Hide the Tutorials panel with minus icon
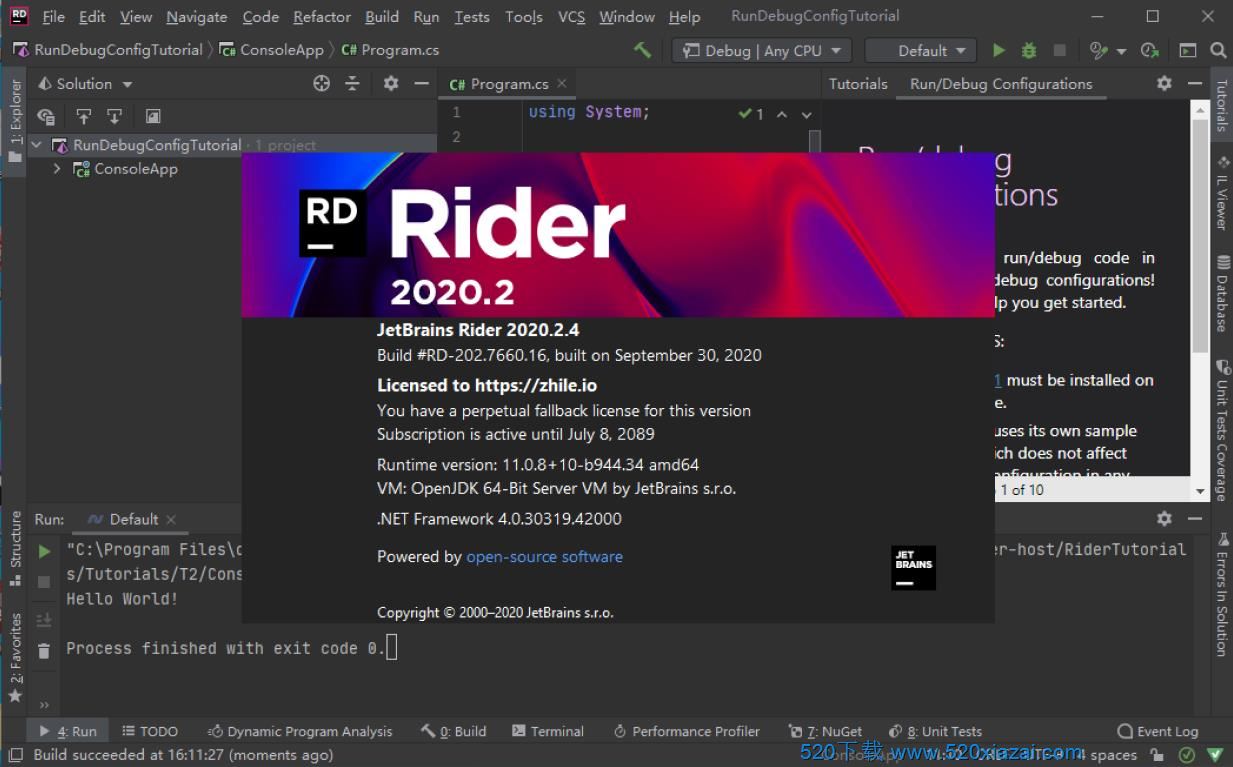The height and width of the screenshot is (767, 1233). point(1194,84)
